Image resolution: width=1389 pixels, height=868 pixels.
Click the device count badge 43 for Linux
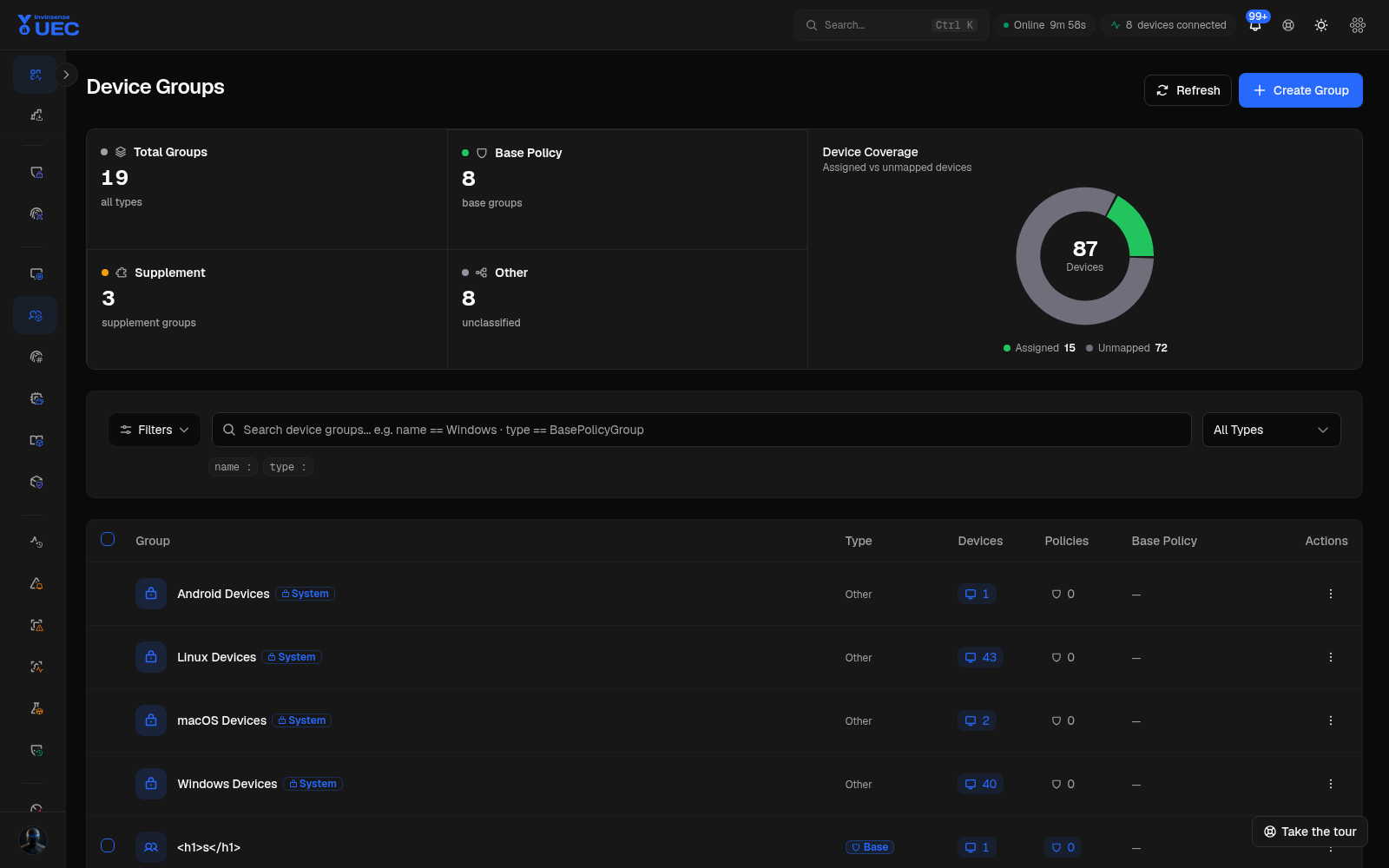coord(980,657)
